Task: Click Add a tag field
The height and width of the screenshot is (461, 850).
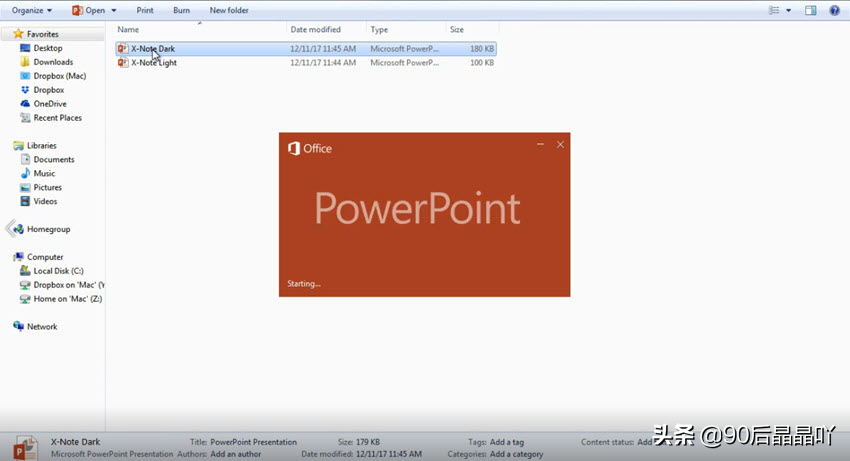Action: [507, 442]
